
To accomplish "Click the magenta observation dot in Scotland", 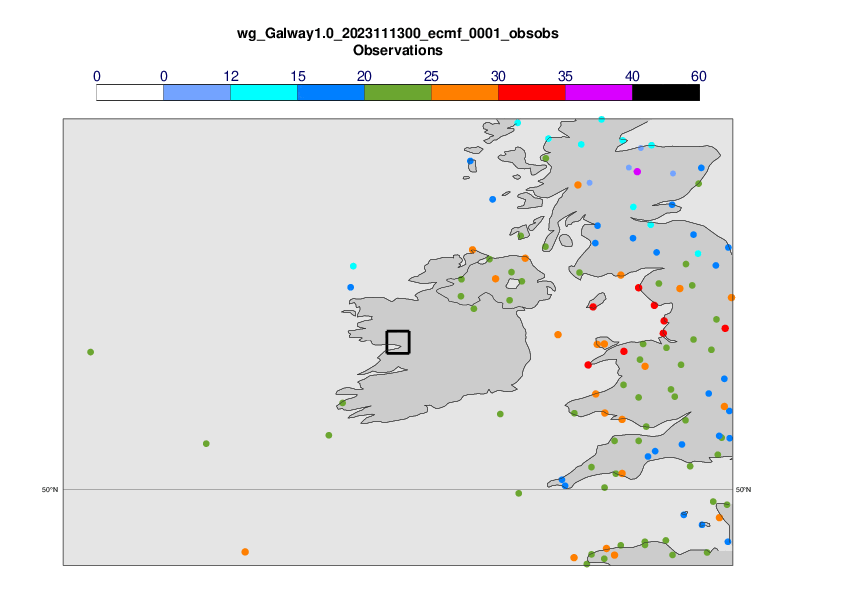I will [637, 172].
